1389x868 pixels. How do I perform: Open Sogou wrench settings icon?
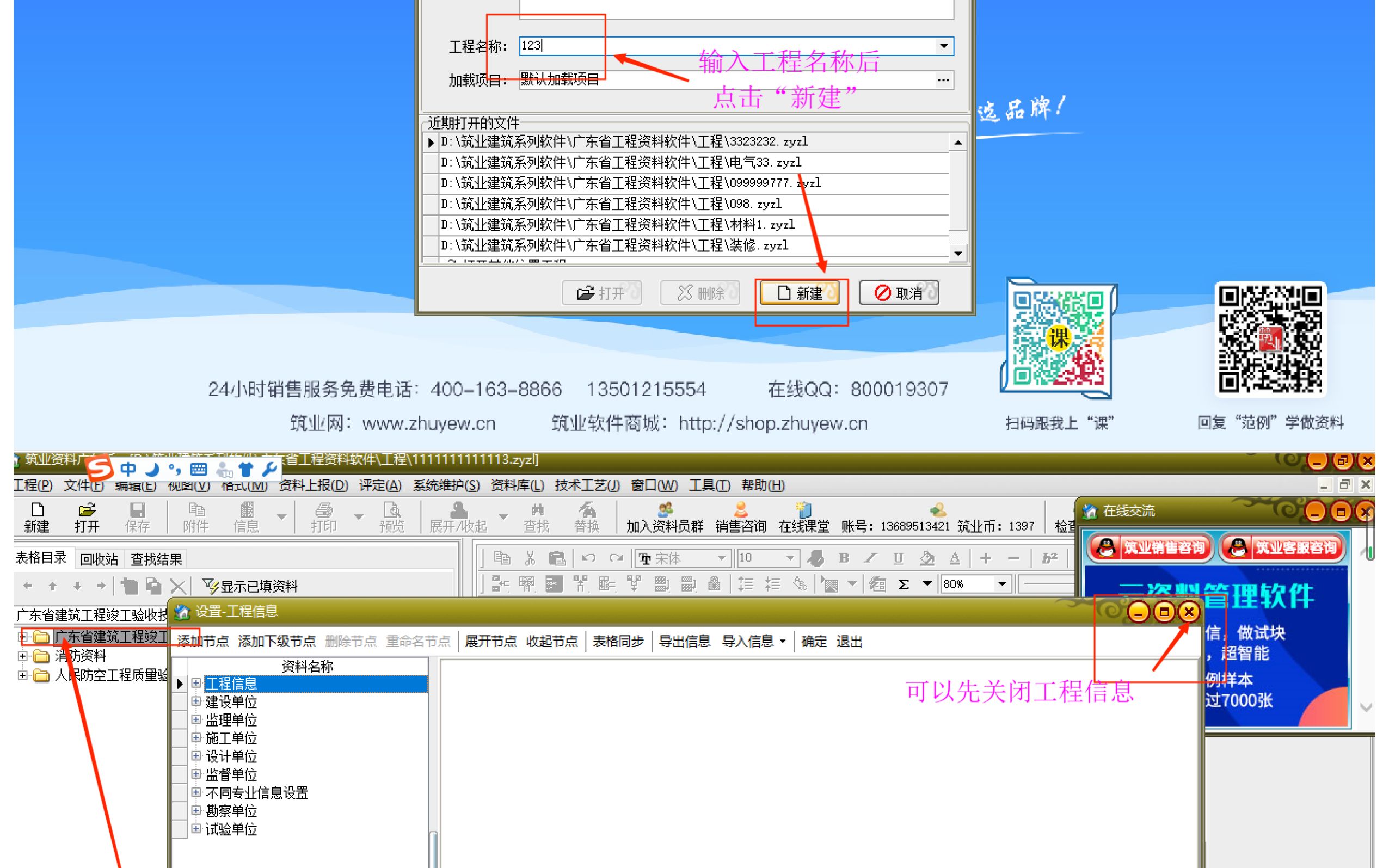[x=269, y=470]
